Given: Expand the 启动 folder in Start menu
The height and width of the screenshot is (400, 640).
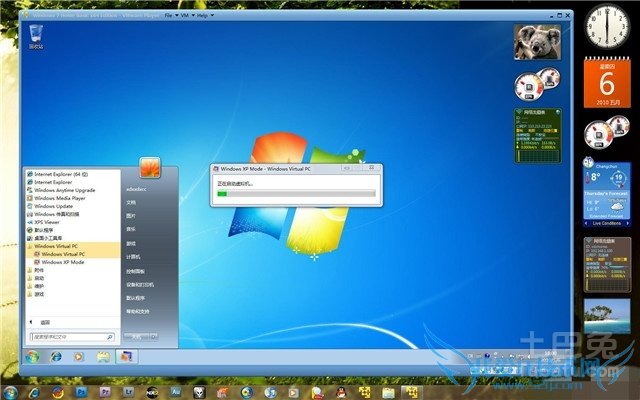Looking at the screenshot, I should coord(39,278).
